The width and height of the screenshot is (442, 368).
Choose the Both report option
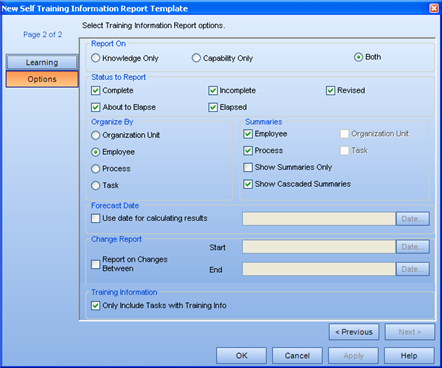358,57
